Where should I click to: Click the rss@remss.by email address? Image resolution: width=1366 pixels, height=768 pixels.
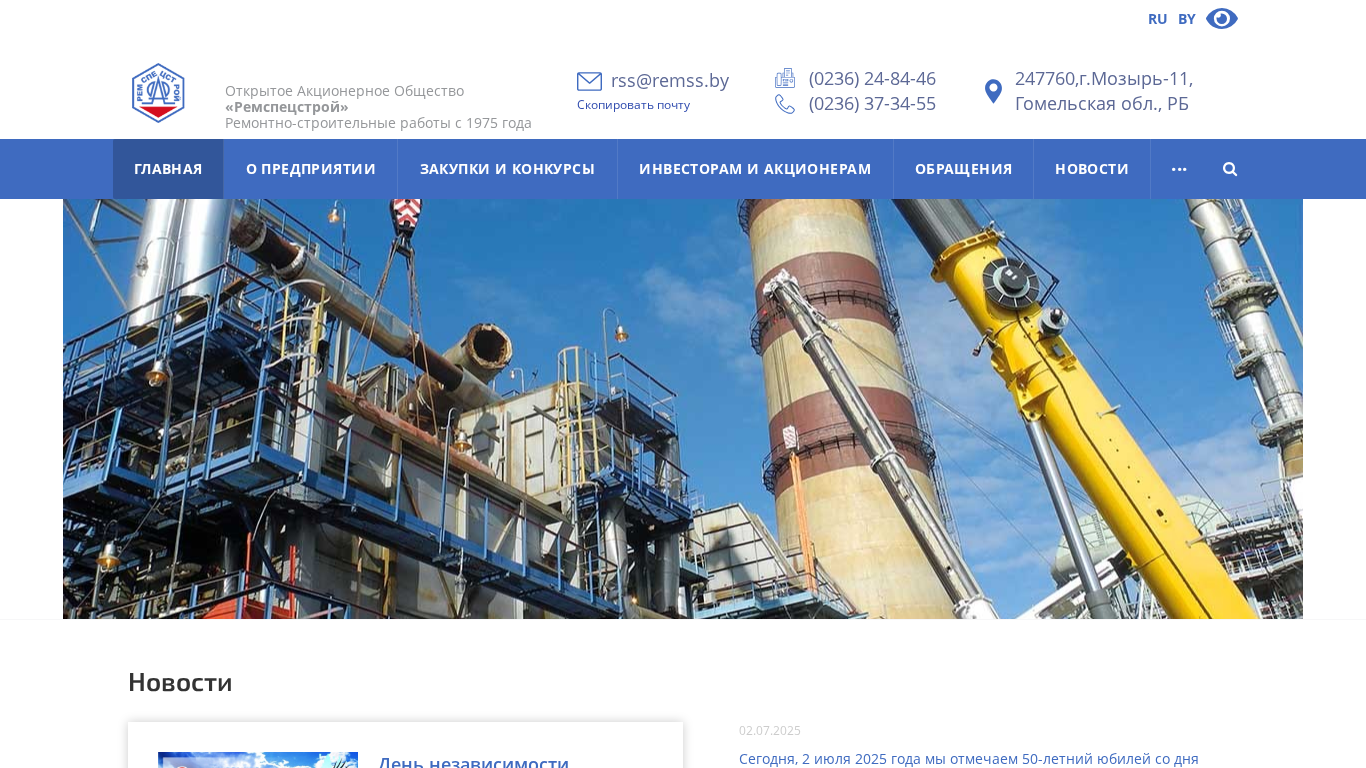670,81
